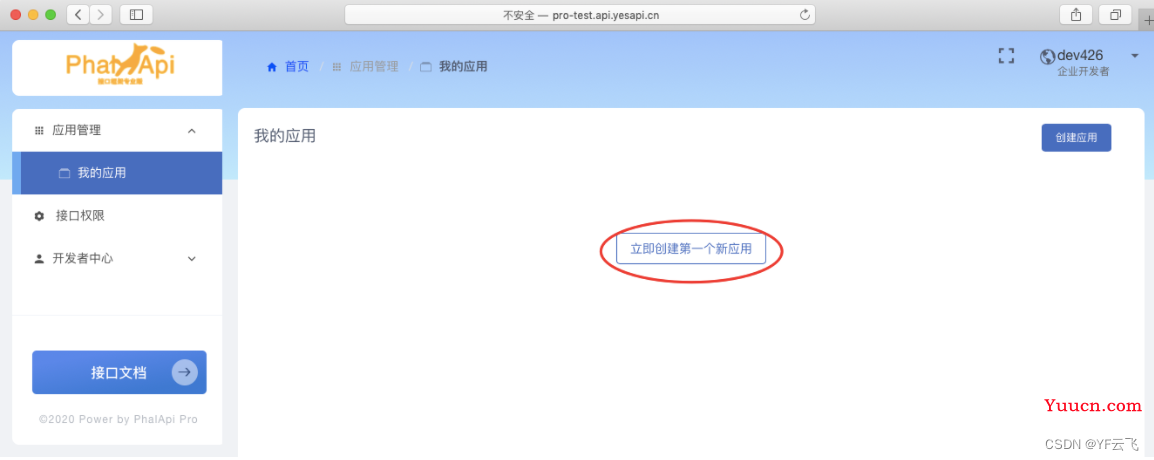This screenshot has width=1154, height=460.
Task: Click the window icon beside 我的应用 sidebar
Action: click(64, 174)
